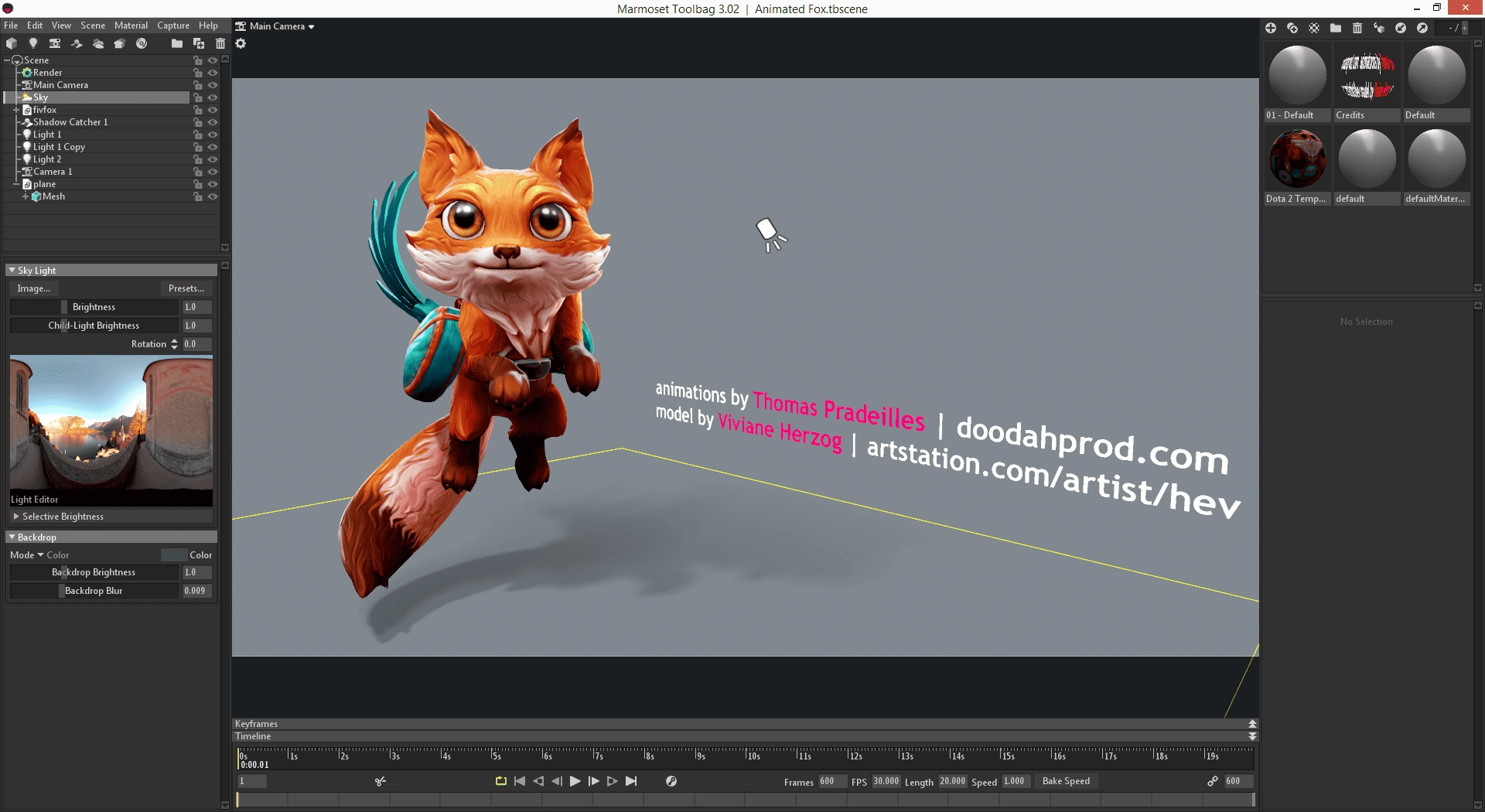Lock the Light 2 object
This screenshot has width=1485, height=812.
tap(198, 159)
